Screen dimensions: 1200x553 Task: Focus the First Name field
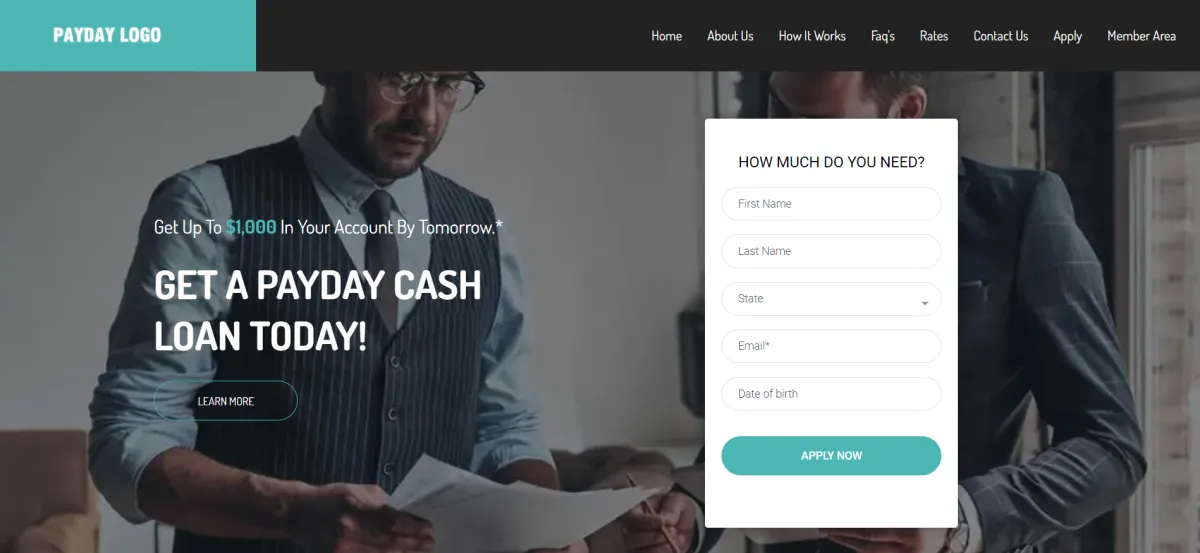(831, 204)
